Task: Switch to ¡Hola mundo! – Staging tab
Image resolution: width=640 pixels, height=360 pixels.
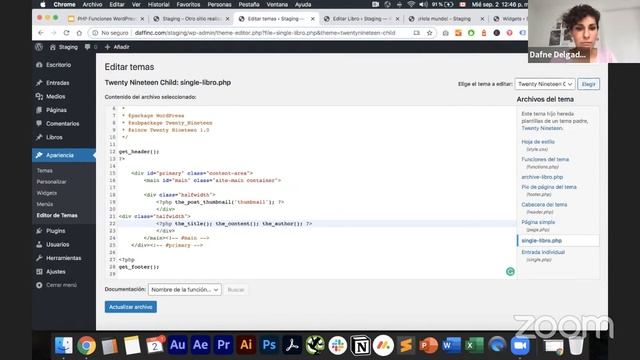Action: (444, 19)
